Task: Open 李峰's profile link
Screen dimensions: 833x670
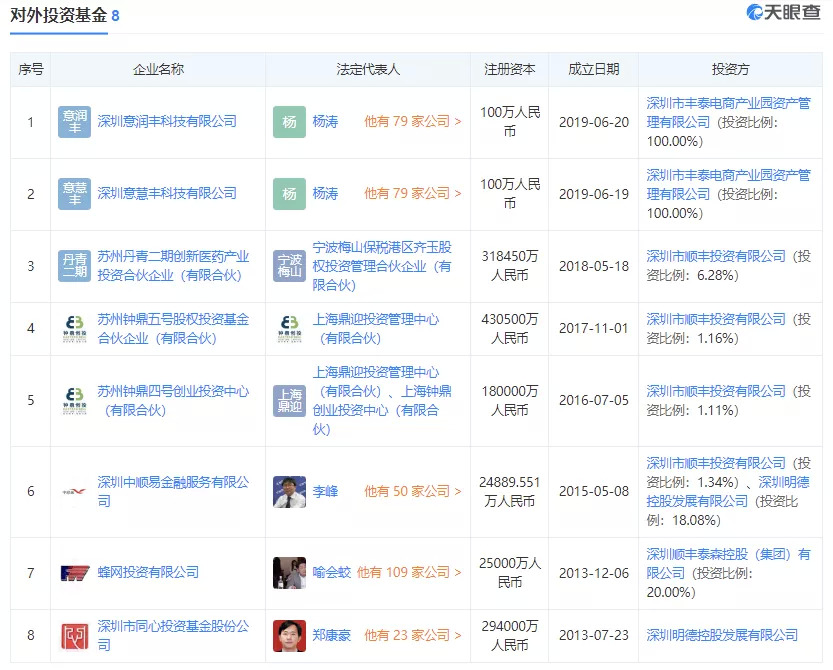Action: [325, 491]
